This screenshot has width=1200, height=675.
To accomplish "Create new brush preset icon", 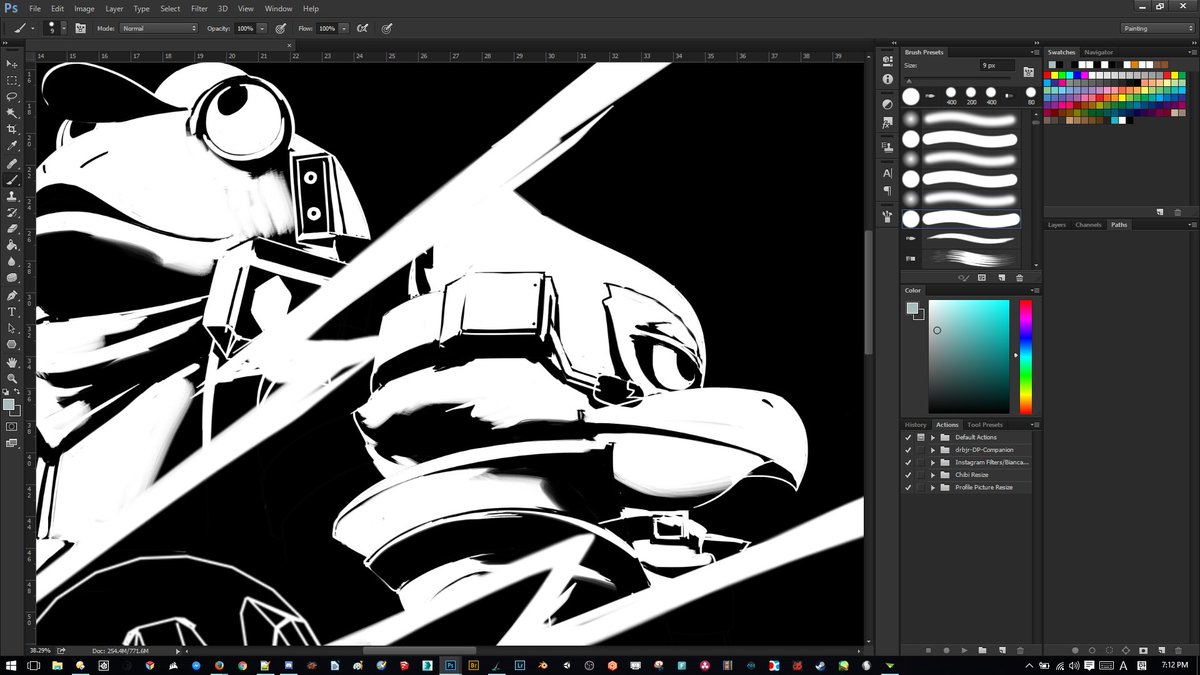I will coord(1001,277).
